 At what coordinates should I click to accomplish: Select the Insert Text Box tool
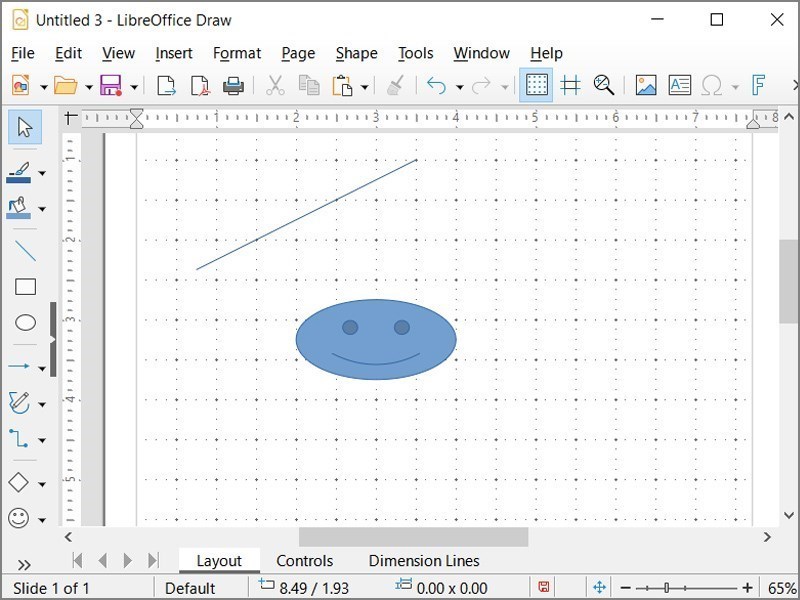pos(680,85)
